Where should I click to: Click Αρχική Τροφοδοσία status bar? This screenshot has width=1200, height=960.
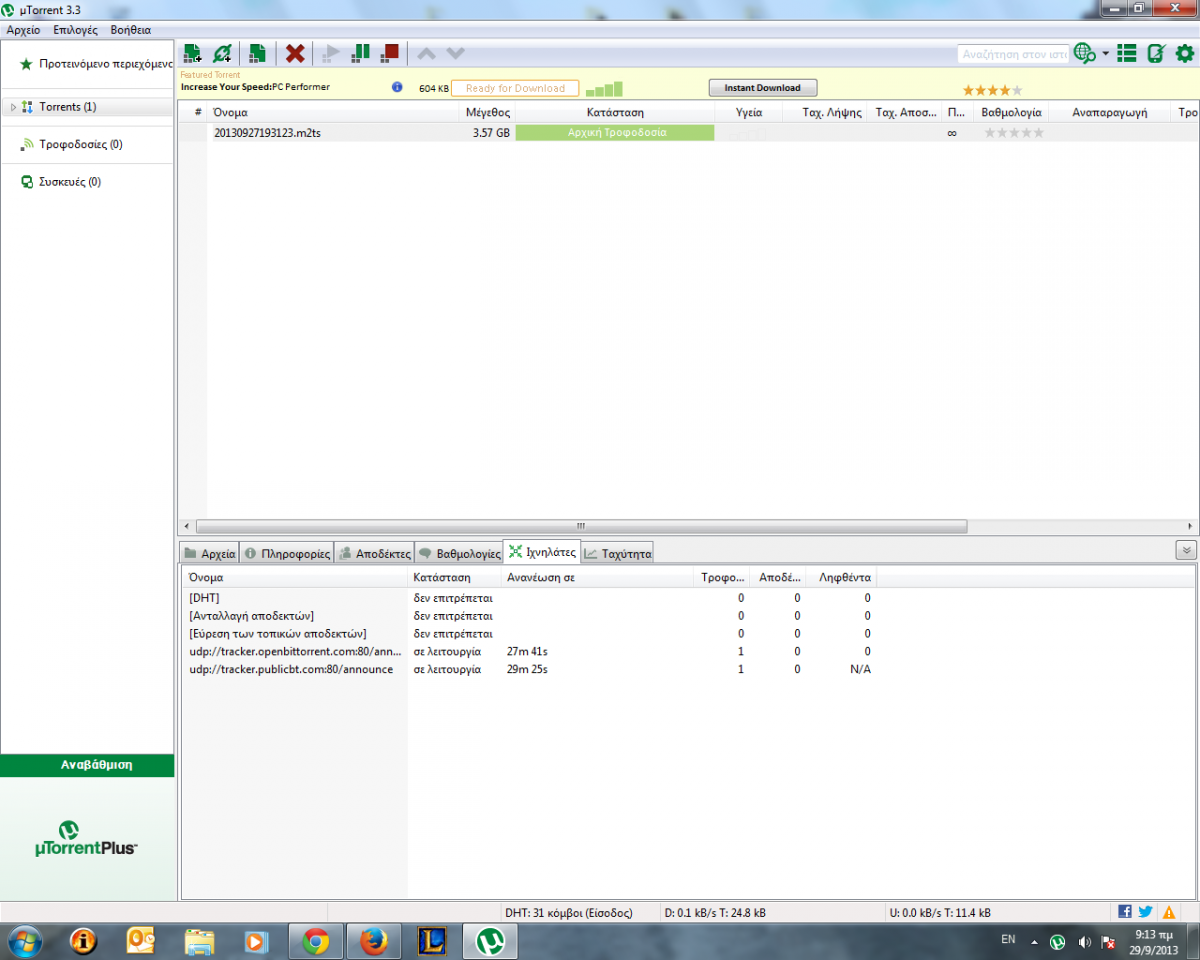click(x=615, y=132)
